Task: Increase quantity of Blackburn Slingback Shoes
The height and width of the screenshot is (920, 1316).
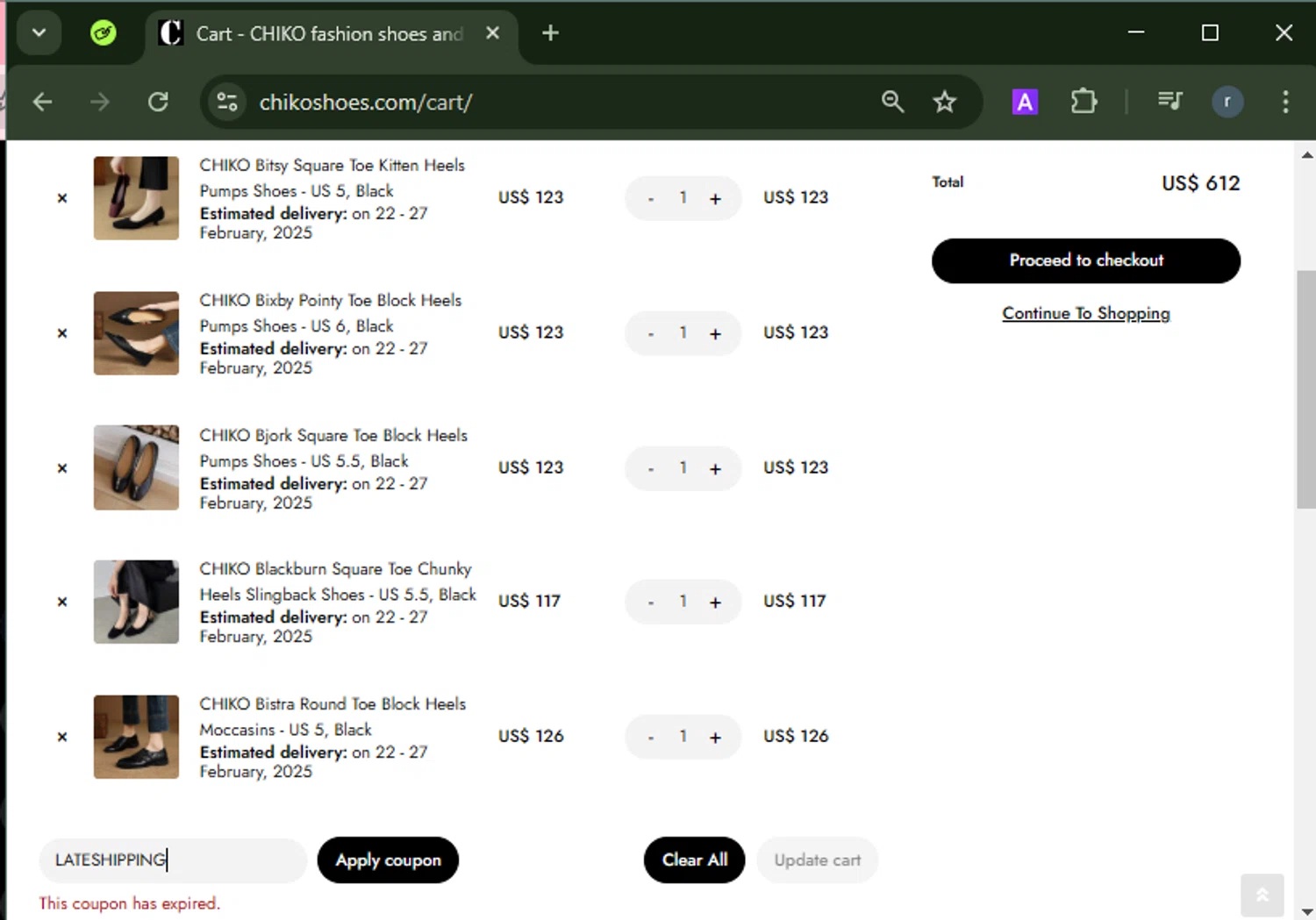Action: coord(715,603)
